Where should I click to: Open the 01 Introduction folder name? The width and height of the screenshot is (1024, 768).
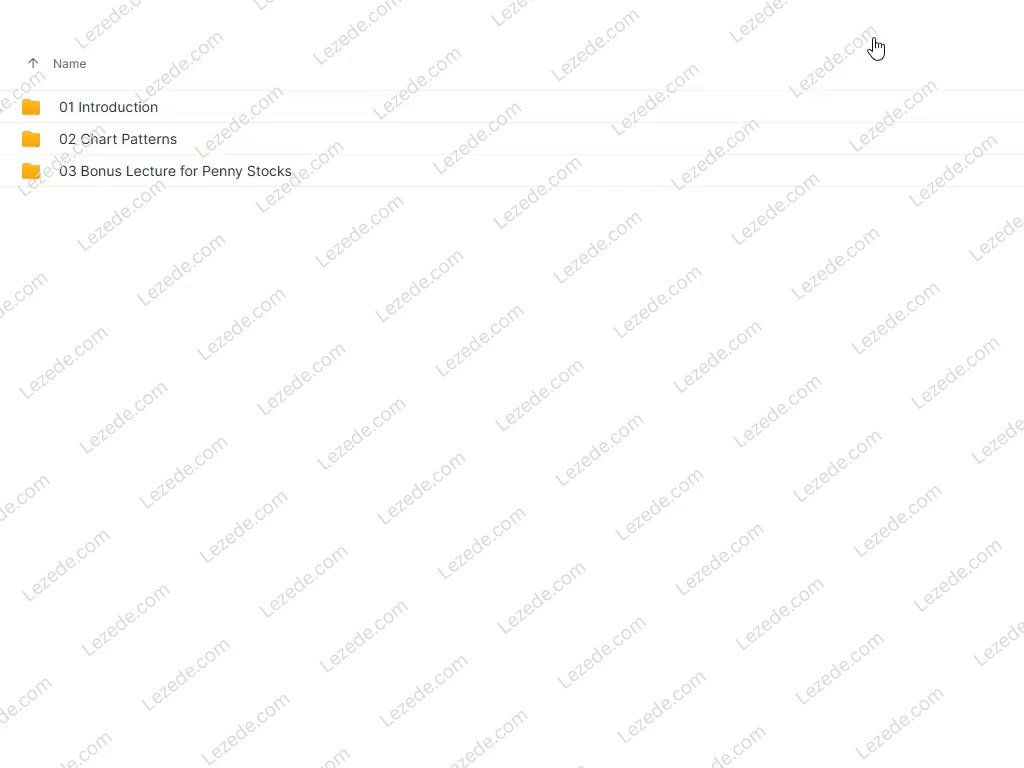click(x=108, y=107)
